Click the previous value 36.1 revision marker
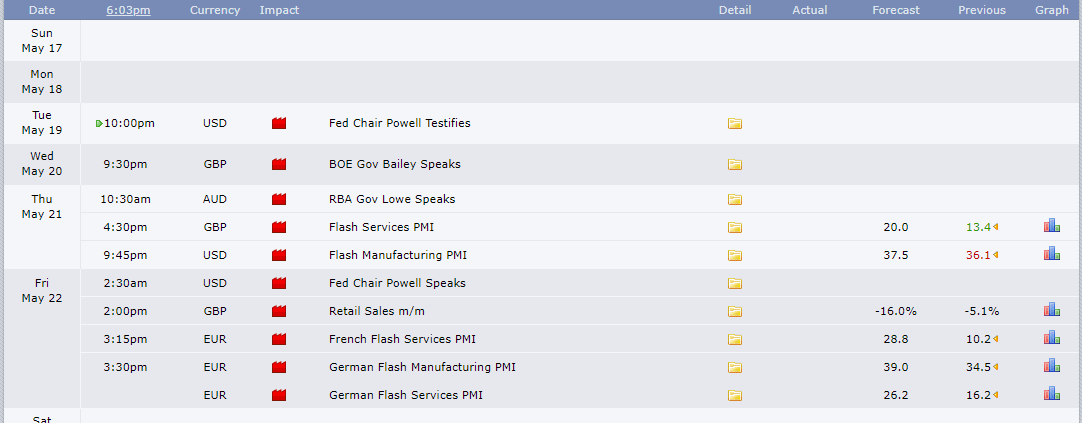 996,255
